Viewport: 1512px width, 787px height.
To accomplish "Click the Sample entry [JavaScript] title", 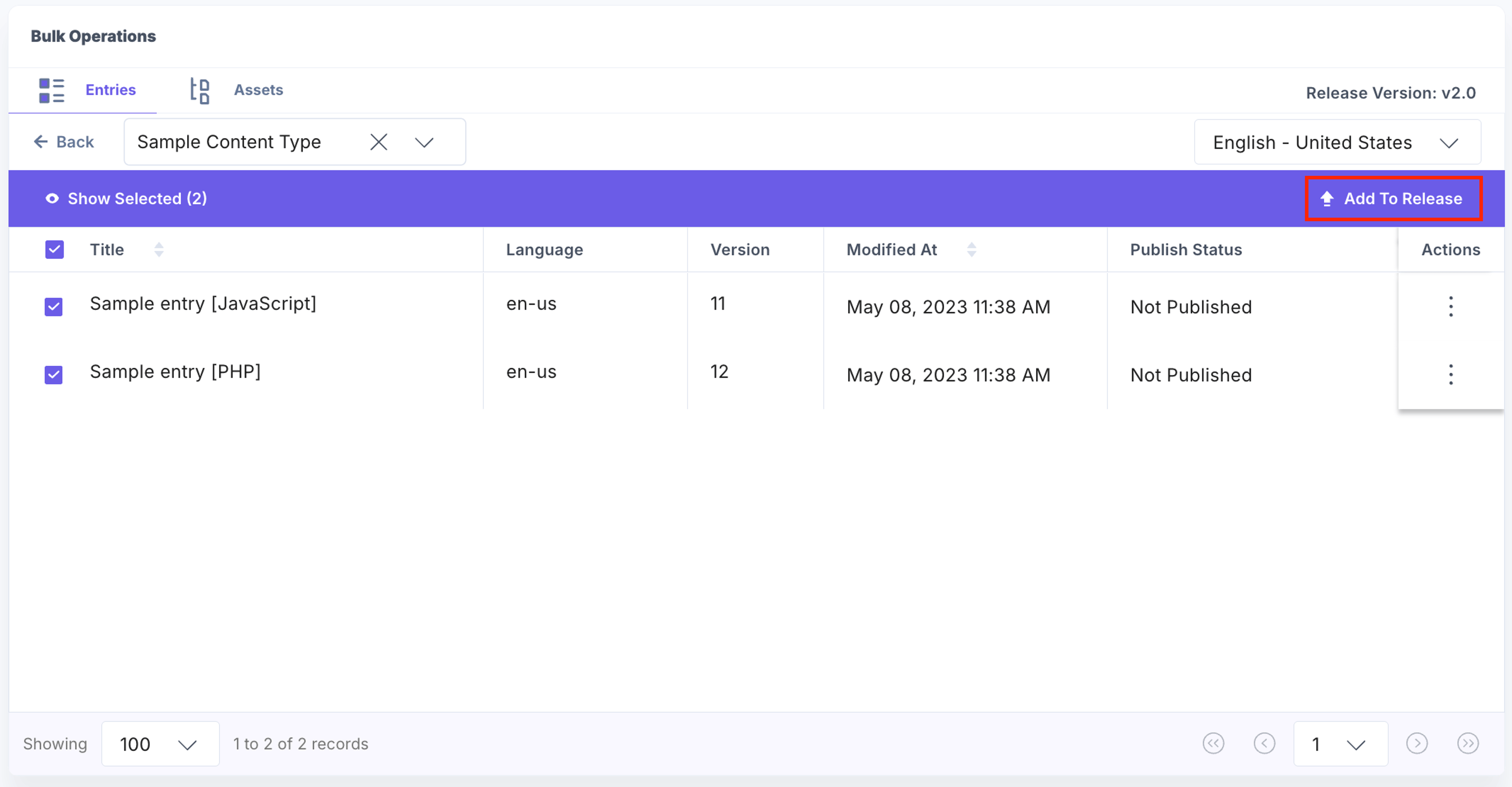I will tap(203, 304).
